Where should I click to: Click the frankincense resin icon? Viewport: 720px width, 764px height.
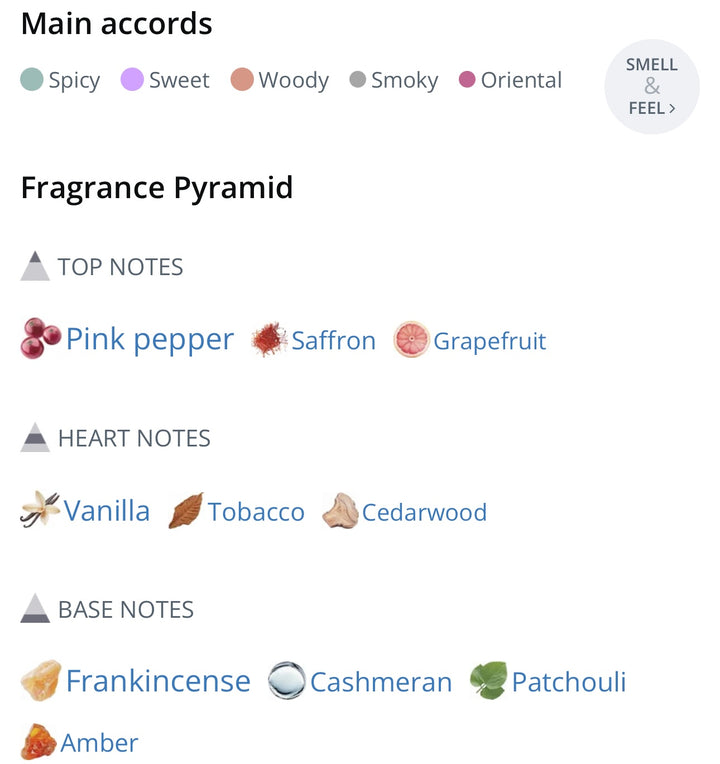pyautogui.click(x=41, y=681)
